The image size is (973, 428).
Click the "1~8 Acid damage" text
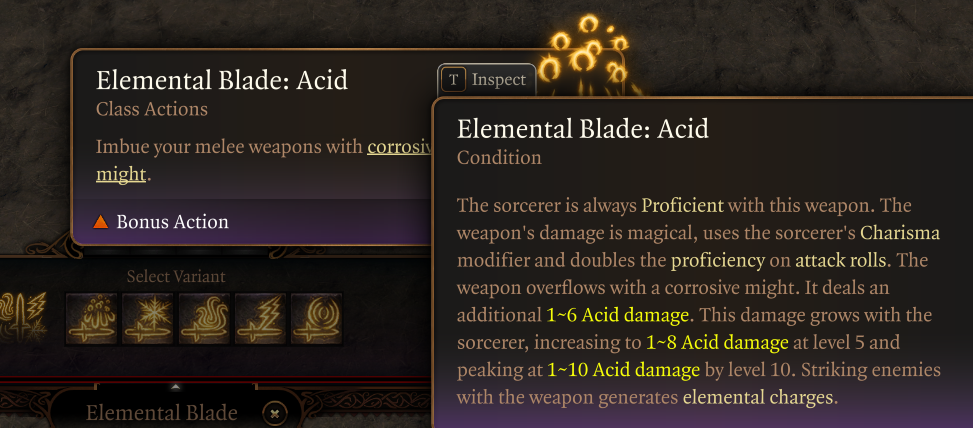coord(716,342)
